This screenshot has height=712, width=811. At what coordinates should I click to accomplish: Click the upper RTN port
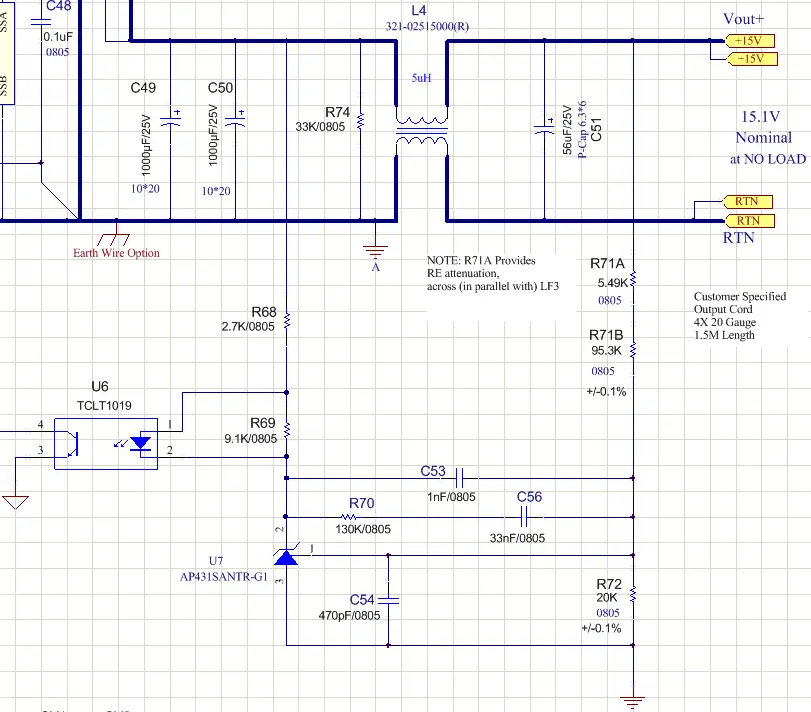pyautogui.click(x=749, y=202)
